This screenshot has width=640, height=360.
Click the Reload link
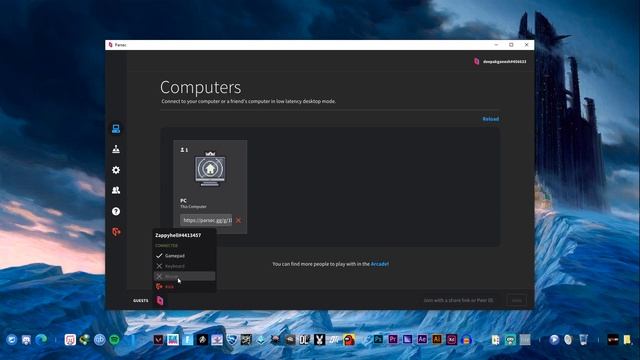coord(491,119)
